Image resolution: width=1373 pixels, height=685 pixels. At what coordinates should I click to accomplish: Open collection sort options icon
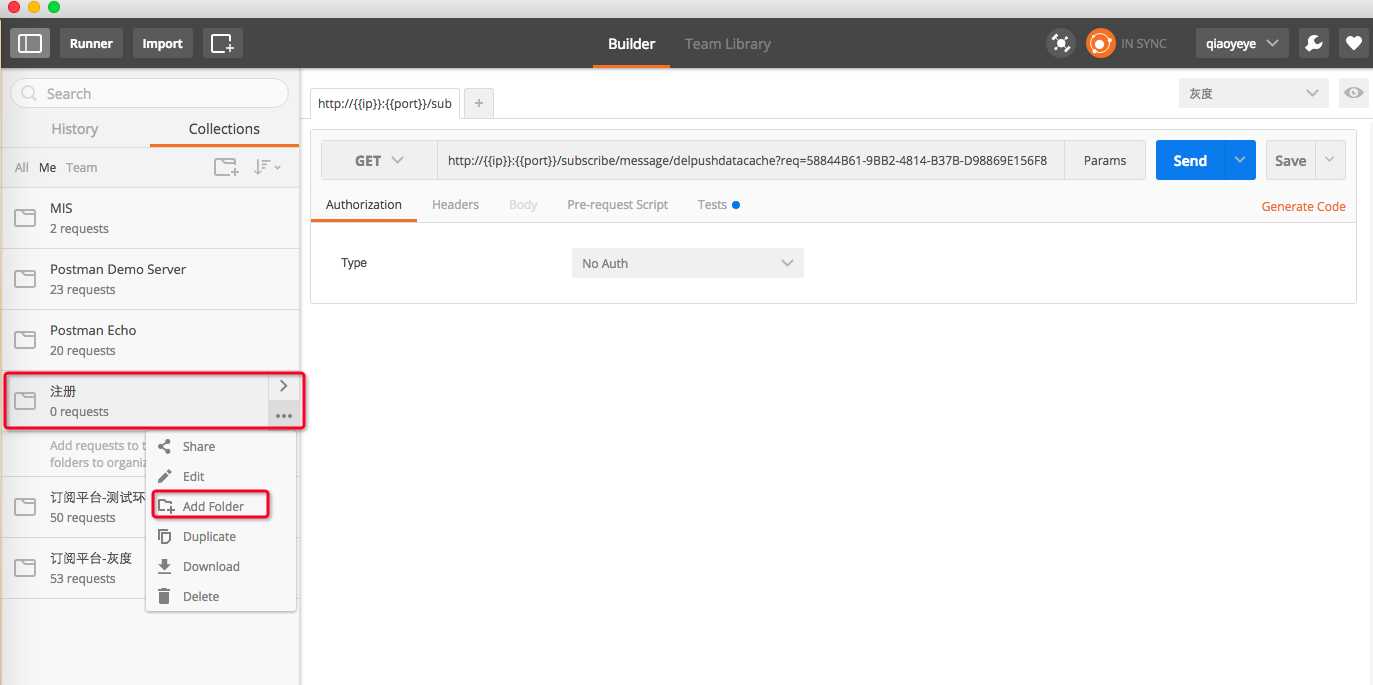click(267, 167)
